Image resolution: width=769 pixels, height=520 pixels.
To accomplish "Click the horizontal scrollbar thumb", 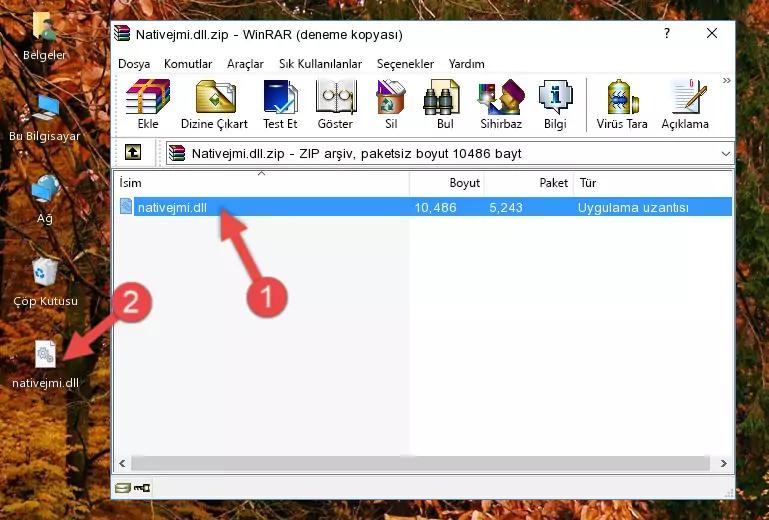I will pyautogui.click(x=420, y=463).
